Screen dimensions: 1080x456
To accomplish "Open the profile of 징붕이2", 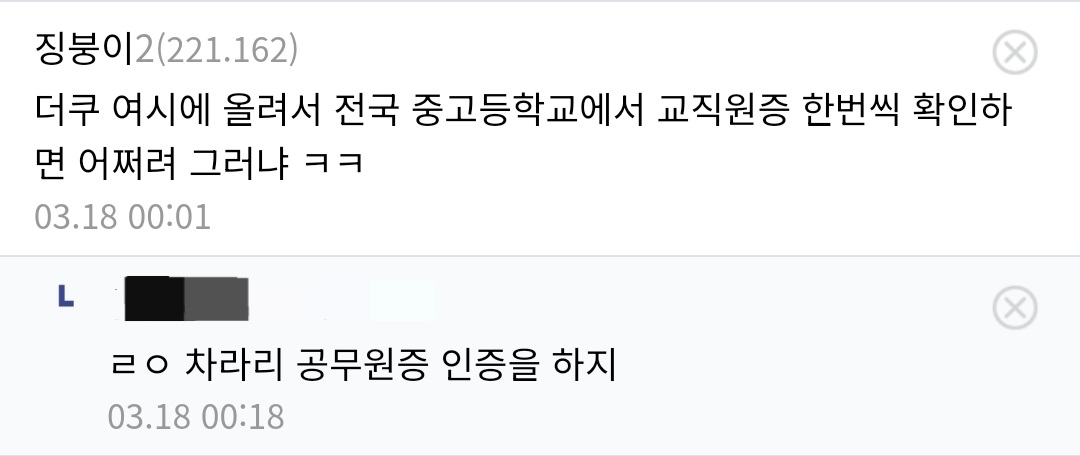I will [x=85, y=50].
